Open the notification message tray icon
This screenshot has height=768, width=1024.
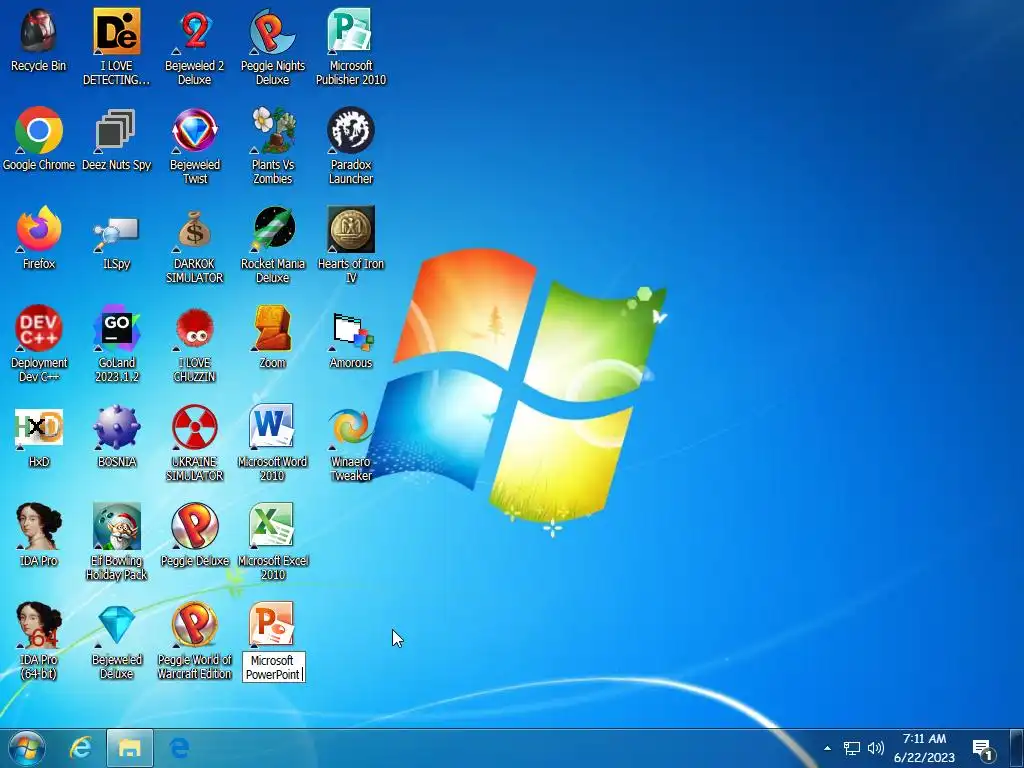pyautogui.click(x=983, y=750)
